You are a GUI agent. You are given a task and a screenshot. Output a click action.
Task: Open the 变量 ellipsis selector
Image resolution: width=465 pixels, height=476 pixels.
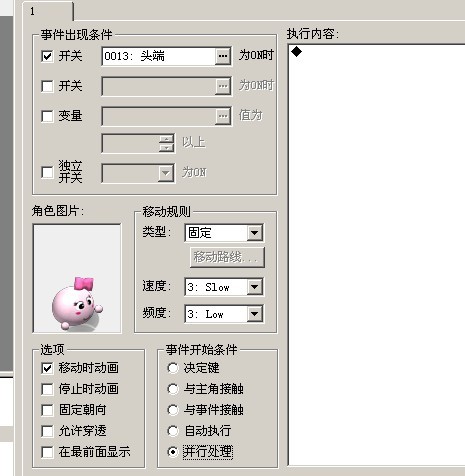pos(223,116)
